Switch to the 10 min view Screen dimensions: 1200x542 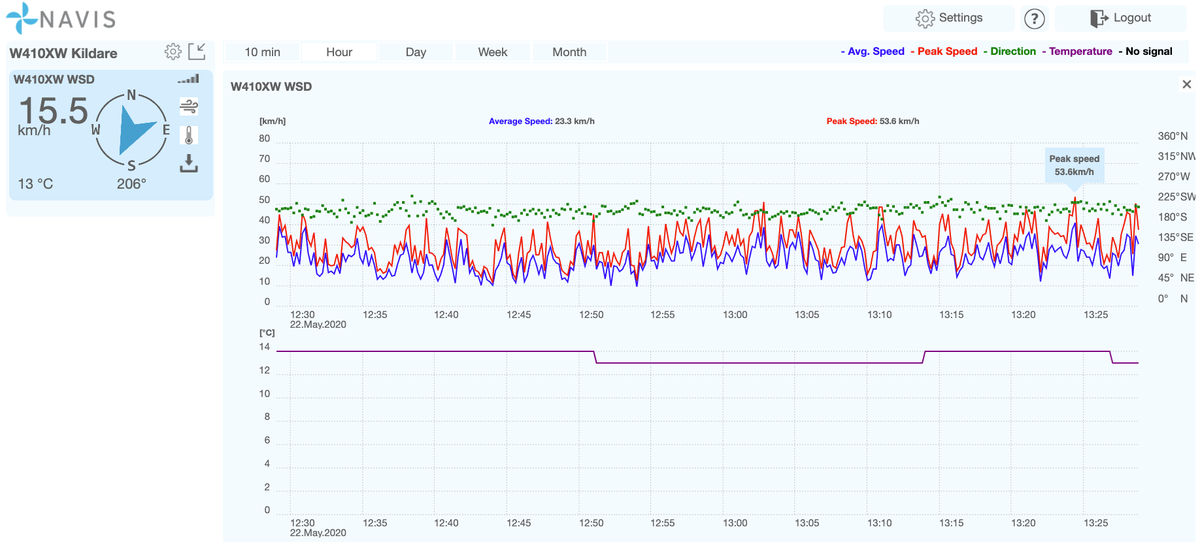262,52
